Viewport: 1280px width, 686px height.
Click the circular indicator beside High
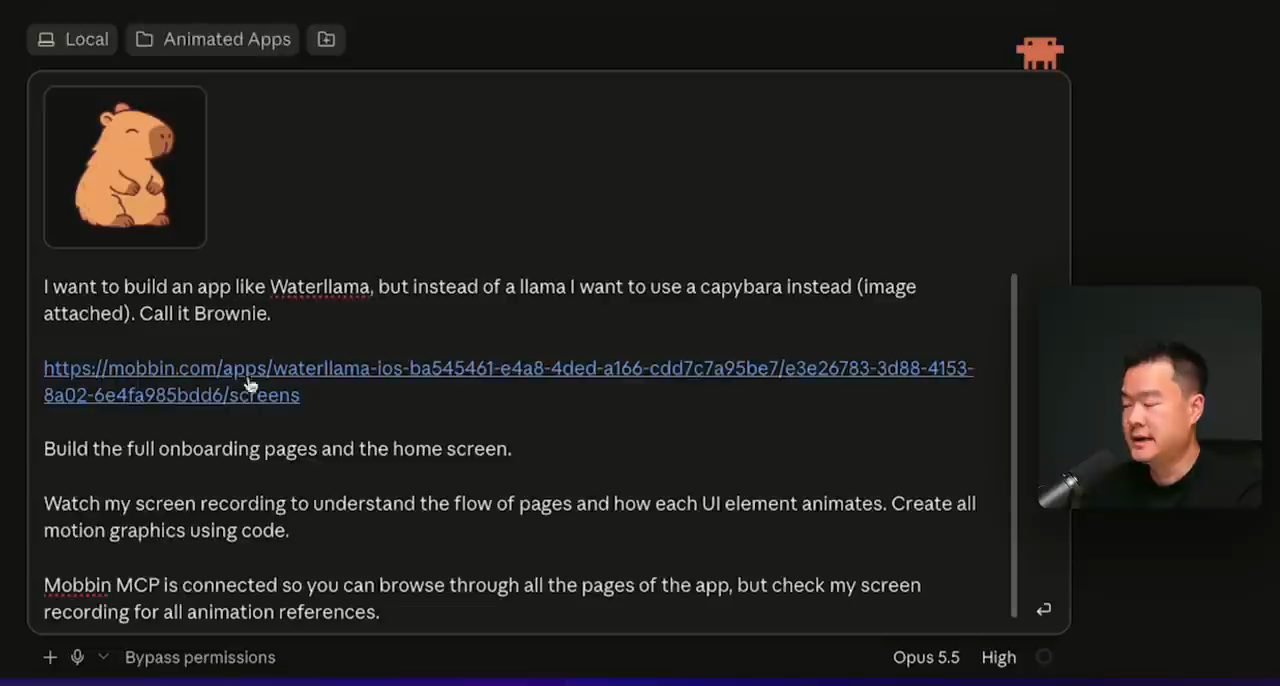coord(1044,657)
